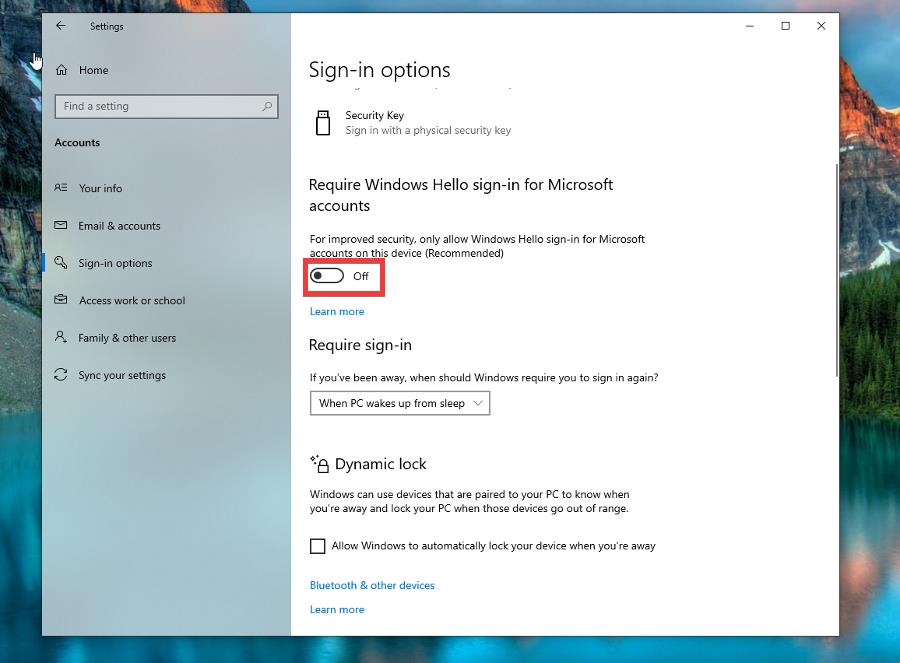Open Learn more under Windows Hello toggle
Image resolution: width=900 pixels, height=663 pixels.
coord(337,312)
